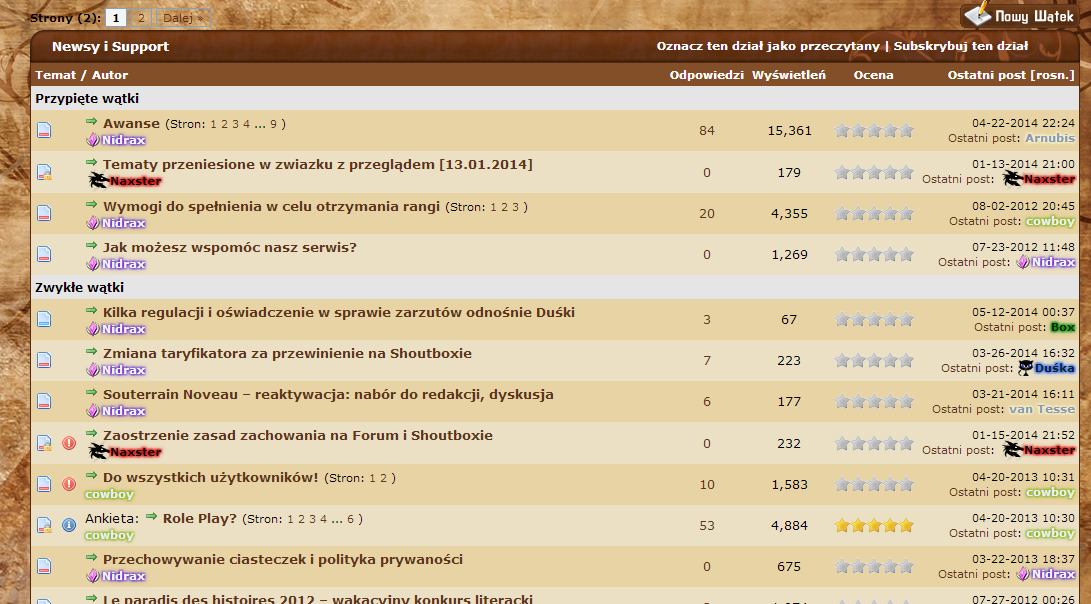This screenshot has height=604, width=1091.
Task: Click the green arrow before Przechowywanie ciasteczek thread
Action: coord(92,558)
